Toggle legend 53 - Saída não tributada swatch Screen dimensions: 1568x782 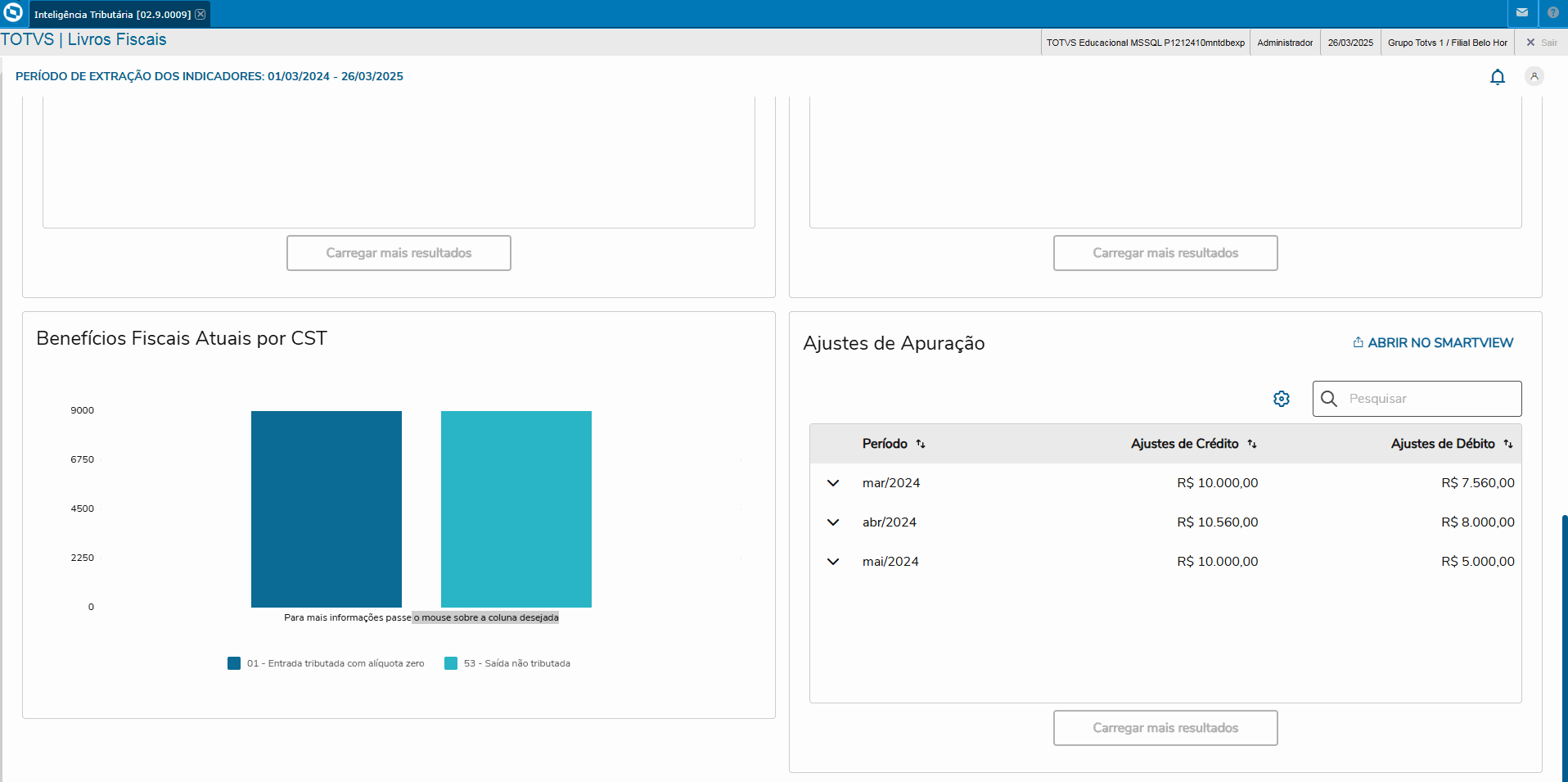tap(451, 663)
